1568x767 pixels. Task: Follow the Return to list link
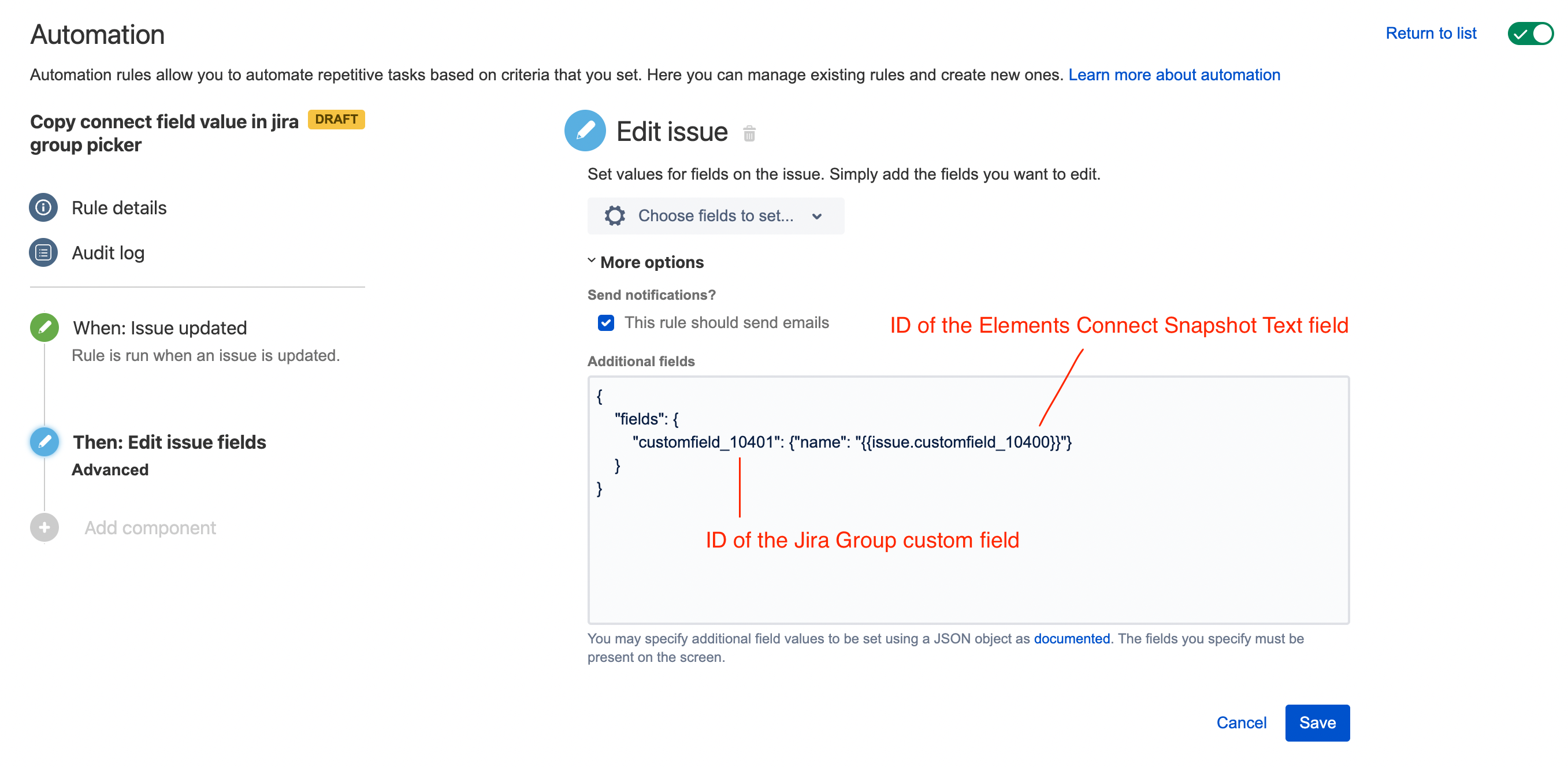[x=1430, y=33]
